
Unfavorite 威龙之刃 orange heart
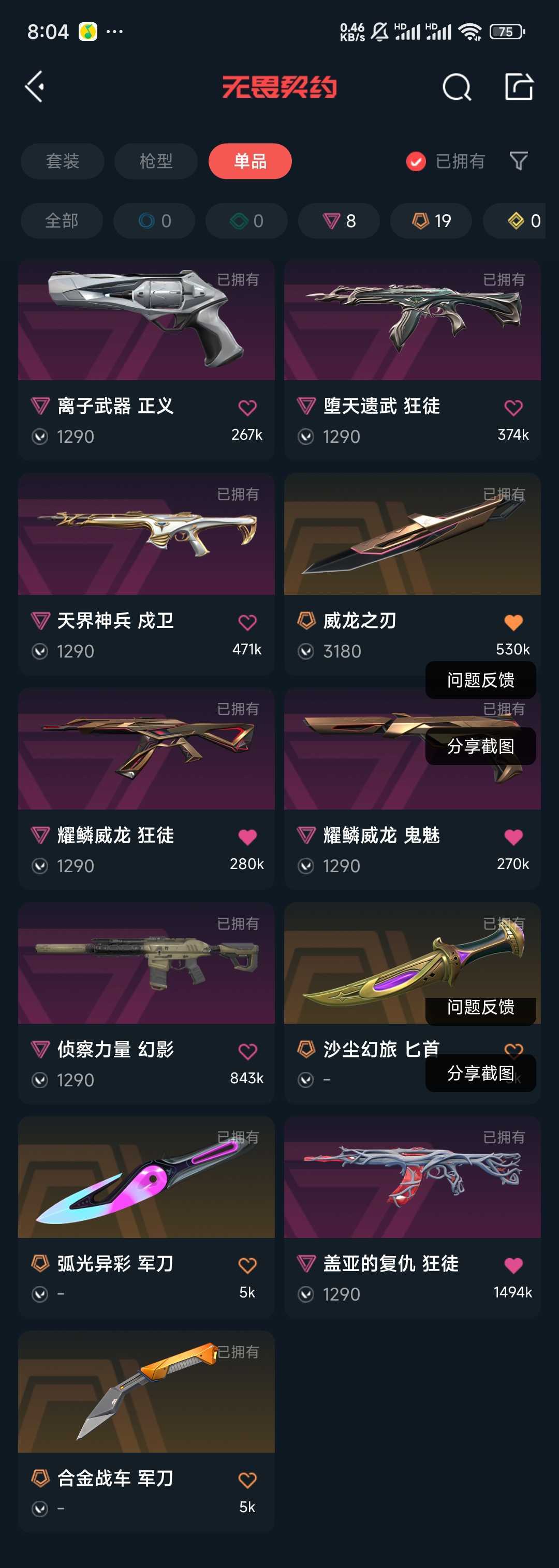coord(513,622)
